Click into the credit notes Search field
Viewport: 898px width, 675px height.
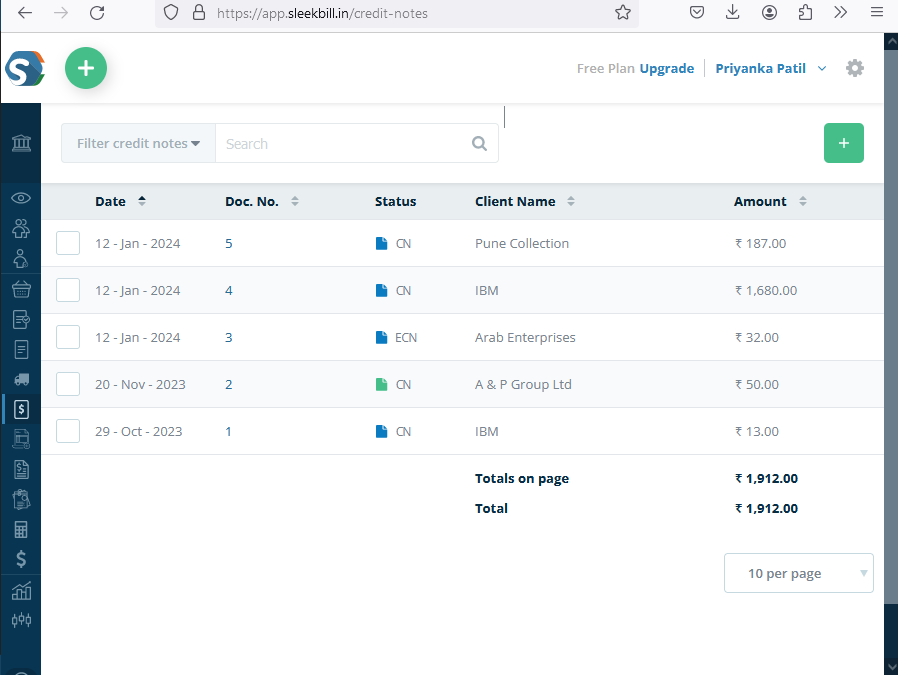pos(340,143)
